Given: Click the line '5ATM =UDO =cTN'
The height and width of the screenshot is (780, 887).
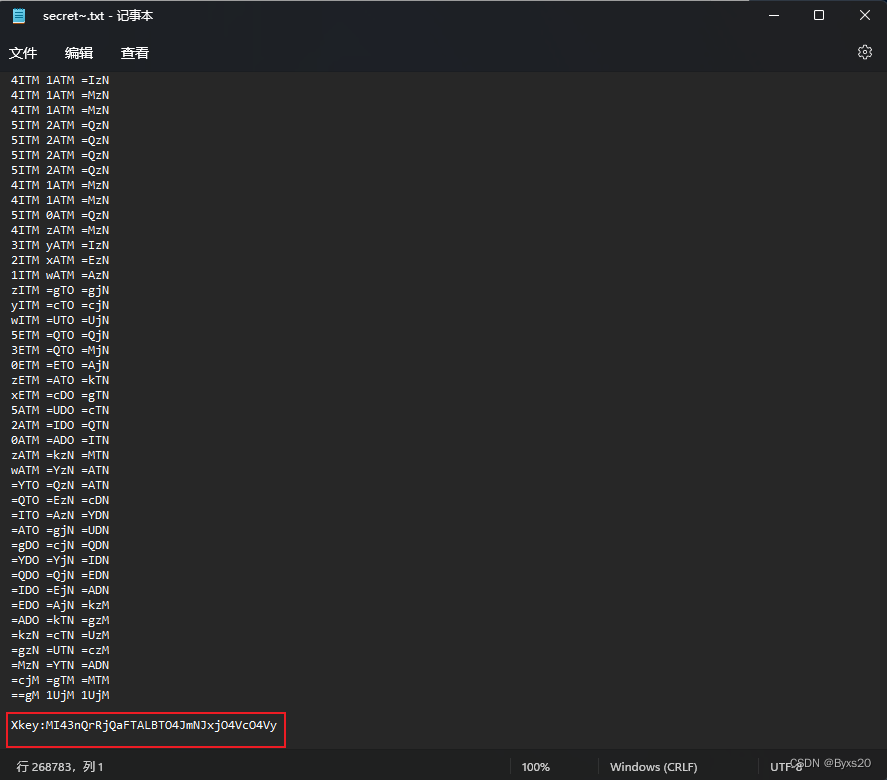Looking at the screenshot, I should tap(60, 410).
